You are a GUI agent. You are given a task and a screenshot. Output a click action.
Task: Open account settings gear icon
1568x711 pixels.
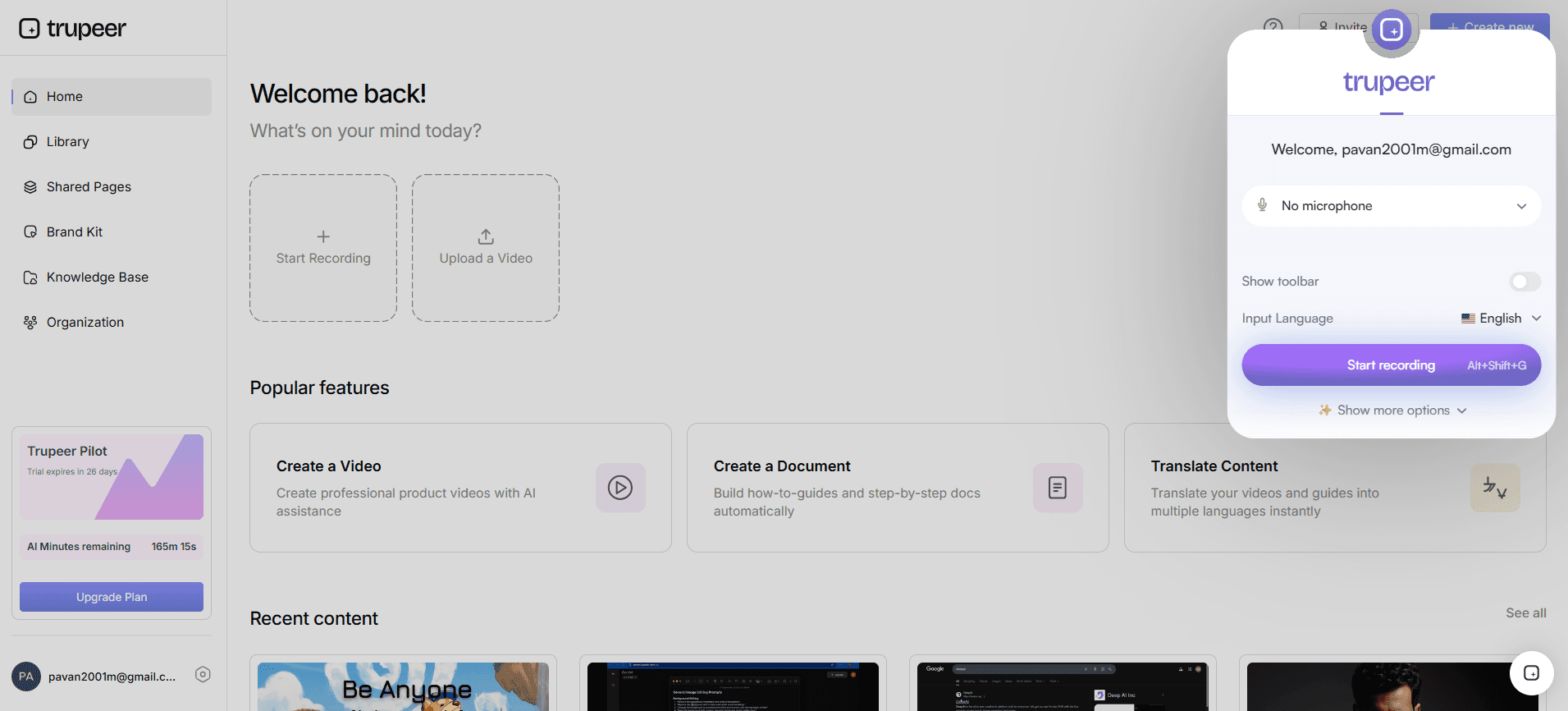pyautogui.click(x=203, y=675)
